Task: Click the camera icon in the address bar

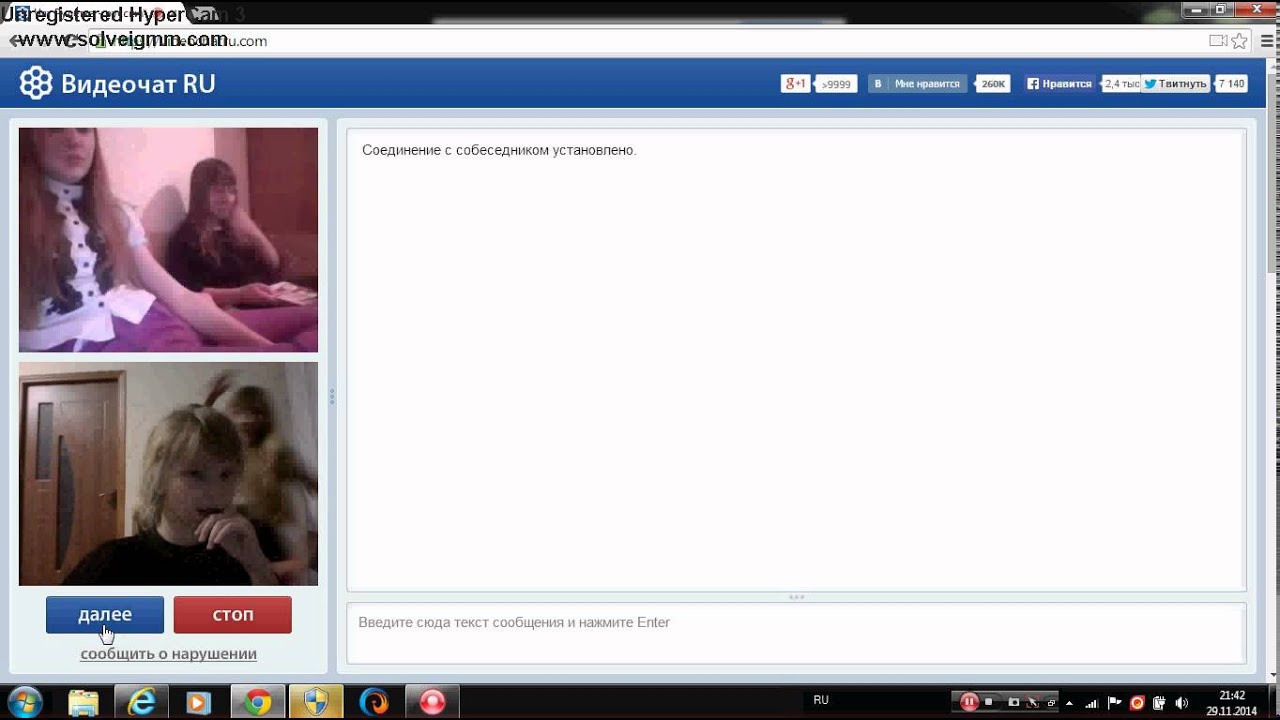Action: (1217, 41)
